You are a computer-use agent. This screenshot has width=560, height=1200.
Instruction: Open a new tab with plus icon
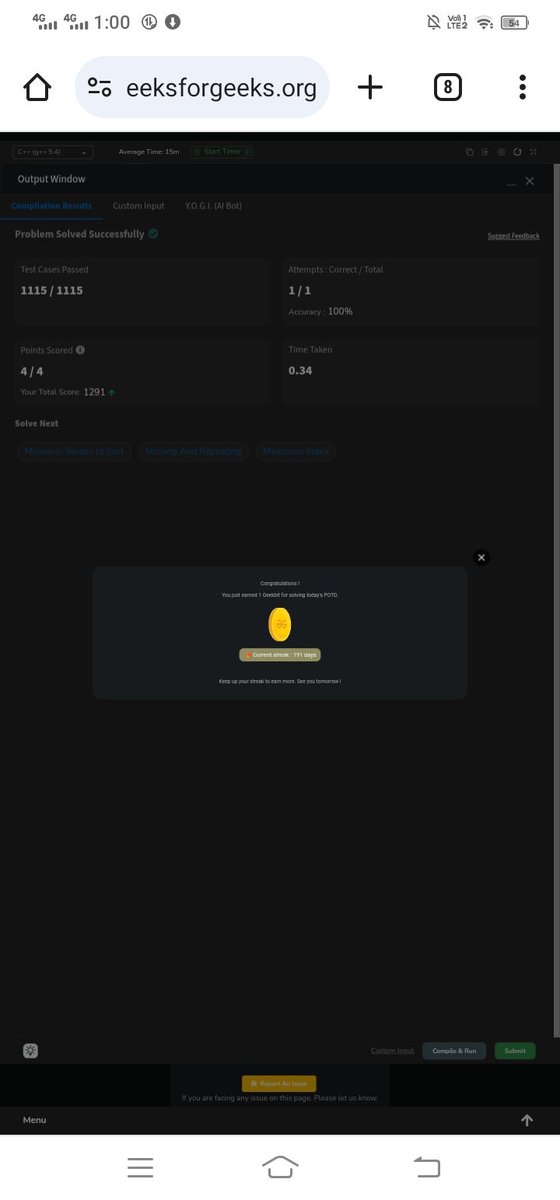(370, 88)
